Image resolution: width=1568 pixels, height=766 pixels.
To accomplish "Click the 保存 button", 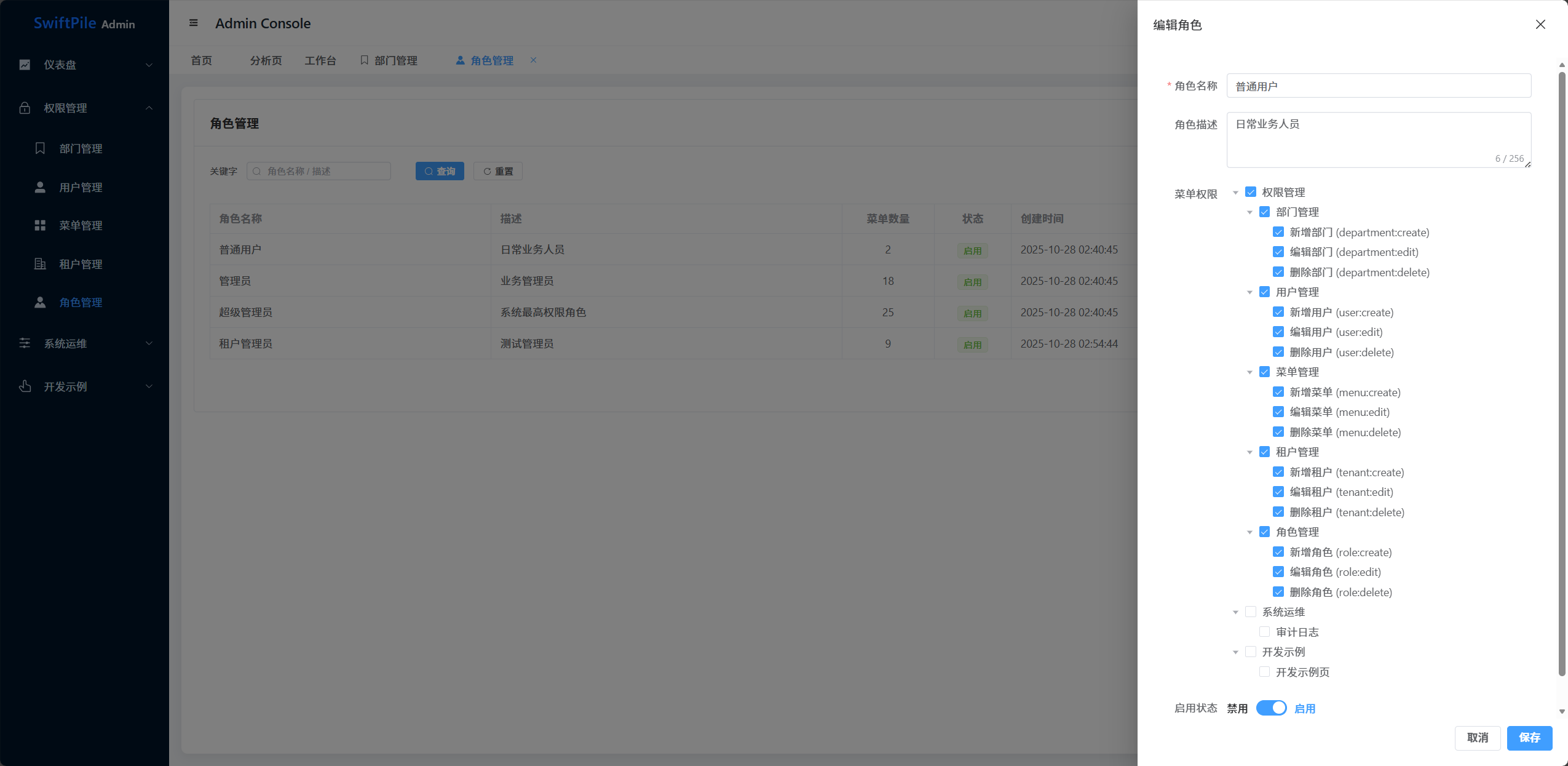I will click(1529, 738).
